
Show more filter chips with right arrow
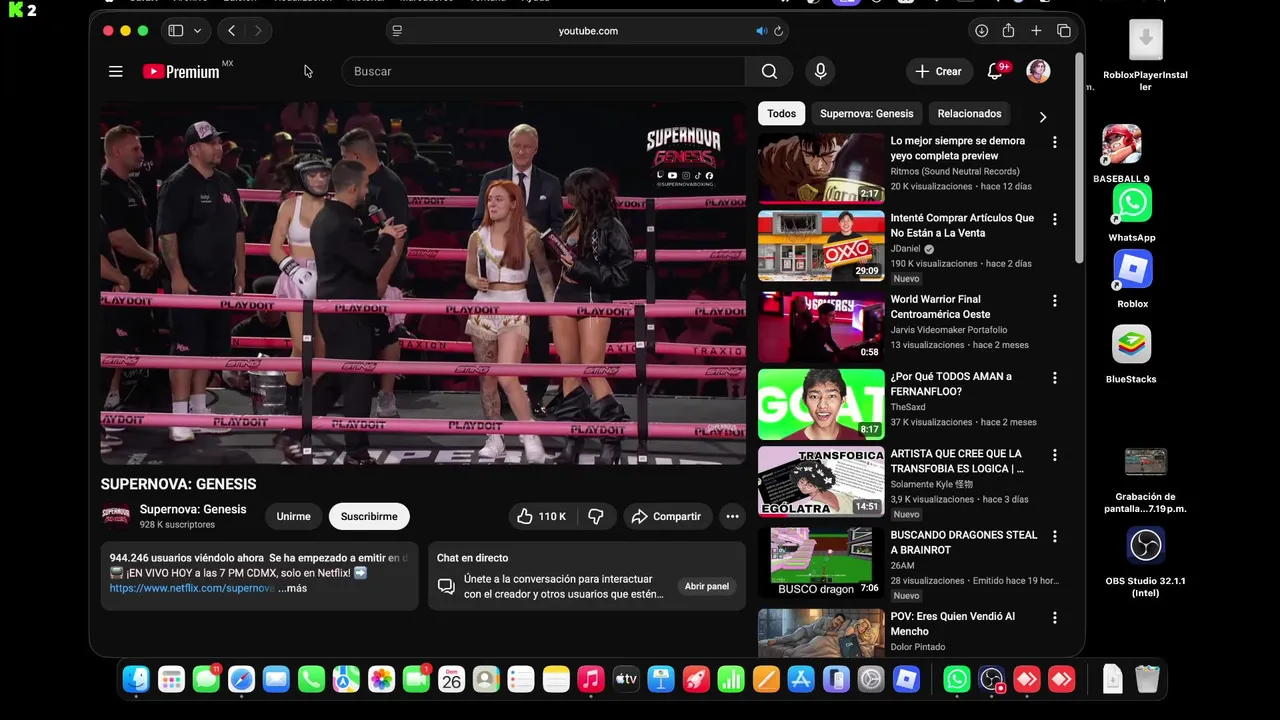coord(1042,117)
